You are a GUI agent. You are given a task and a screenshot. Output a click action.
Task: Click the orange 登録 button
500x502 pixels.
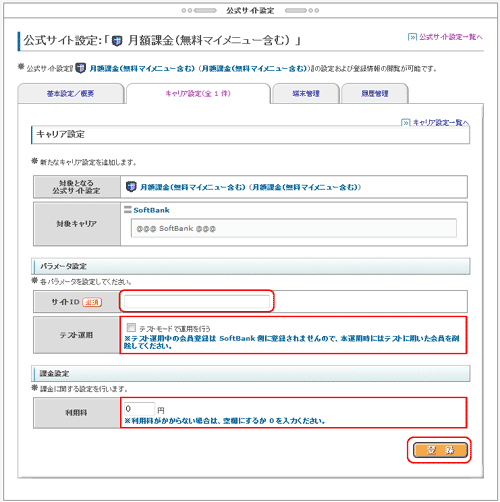click(x=440, y=450)
